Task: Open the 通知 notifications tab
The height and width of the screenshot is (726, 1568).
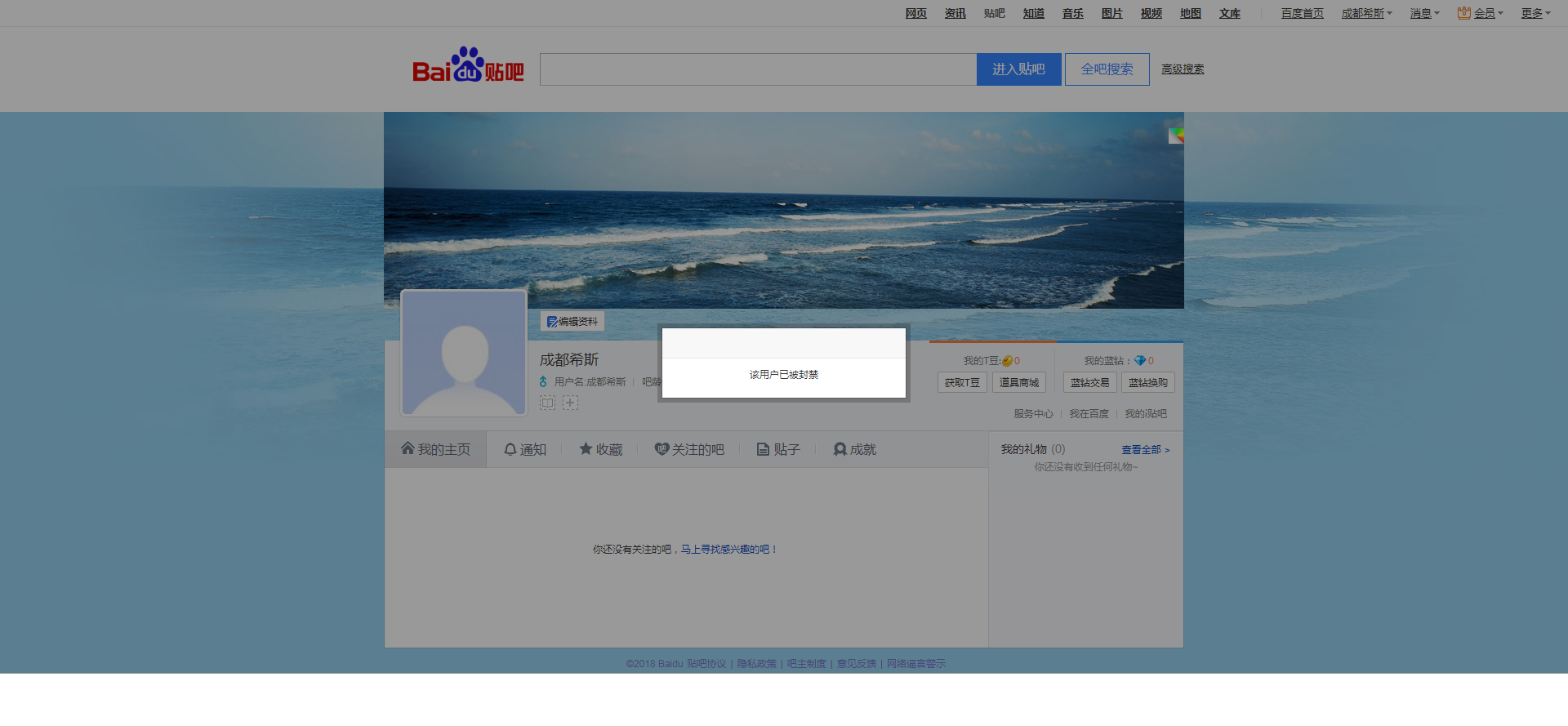Action: point(525,449)
